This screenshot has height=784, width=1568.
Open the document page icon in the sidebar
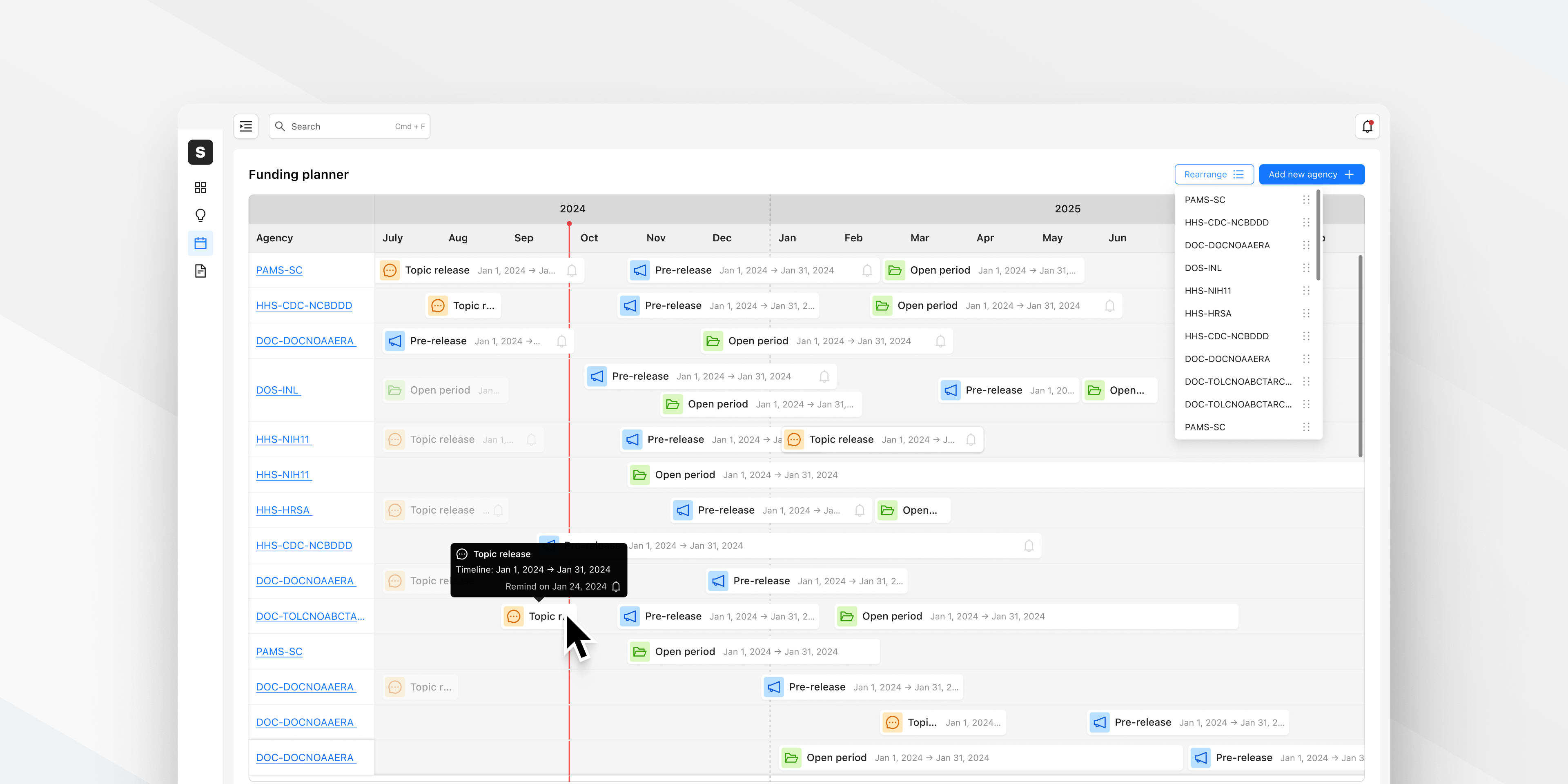200,271
